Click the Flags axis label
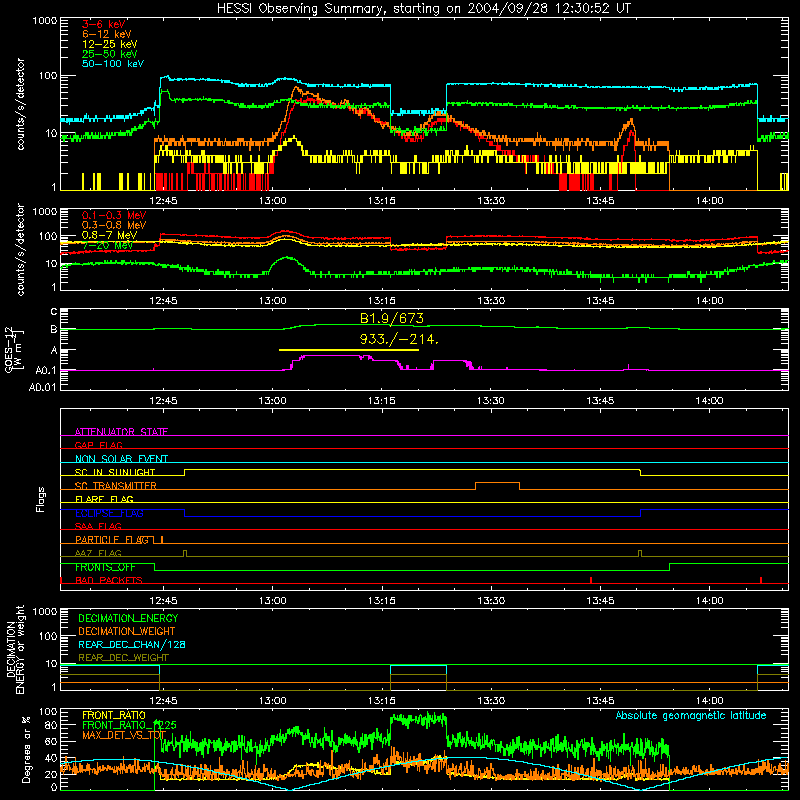This screenshot has width=800, height=800. 41,499
